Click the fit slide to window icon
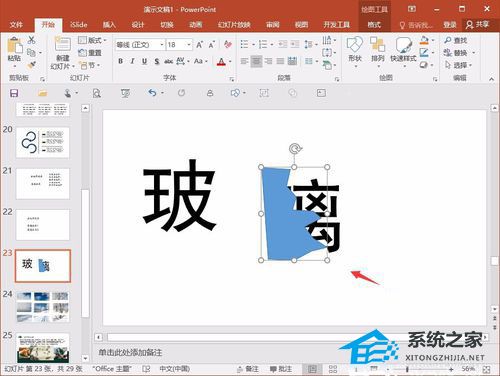Image resolution: width=500 pixels, height=376 pixels. [486, 369]
